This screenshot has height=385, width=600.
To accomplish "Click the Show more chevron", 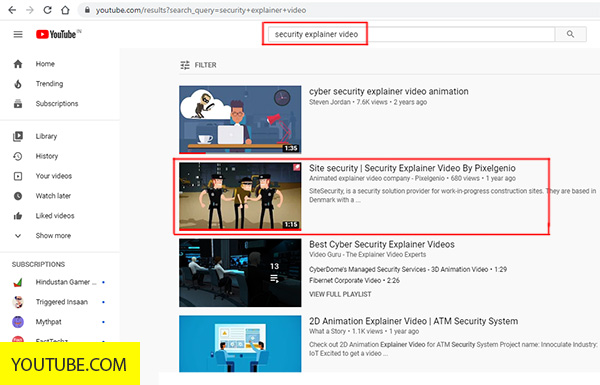I will tap(18, 236).
